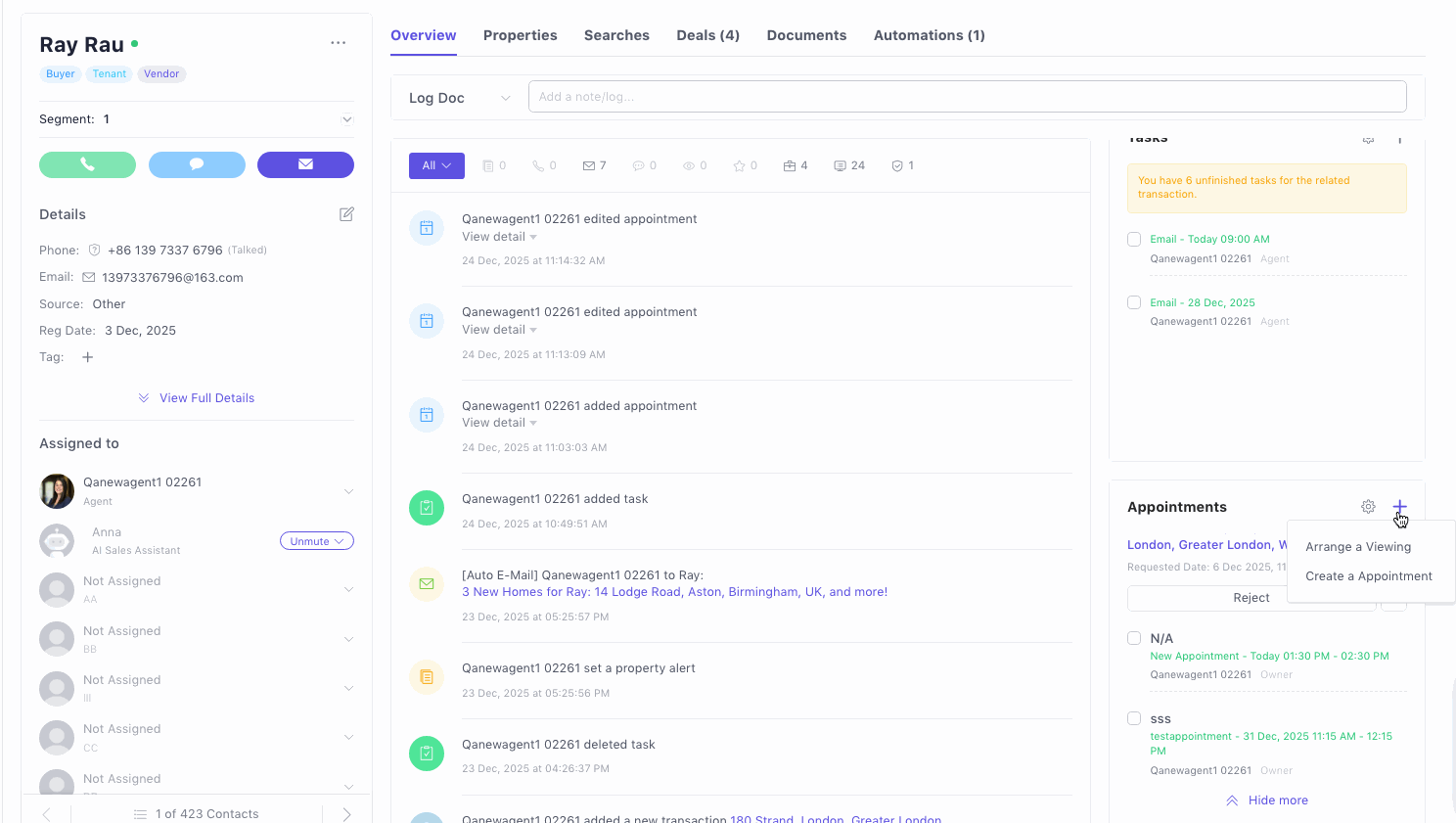This screenshot has height=823, width=1456.
Task: Click the blue chat message button
Action: (x=197, y=164)
